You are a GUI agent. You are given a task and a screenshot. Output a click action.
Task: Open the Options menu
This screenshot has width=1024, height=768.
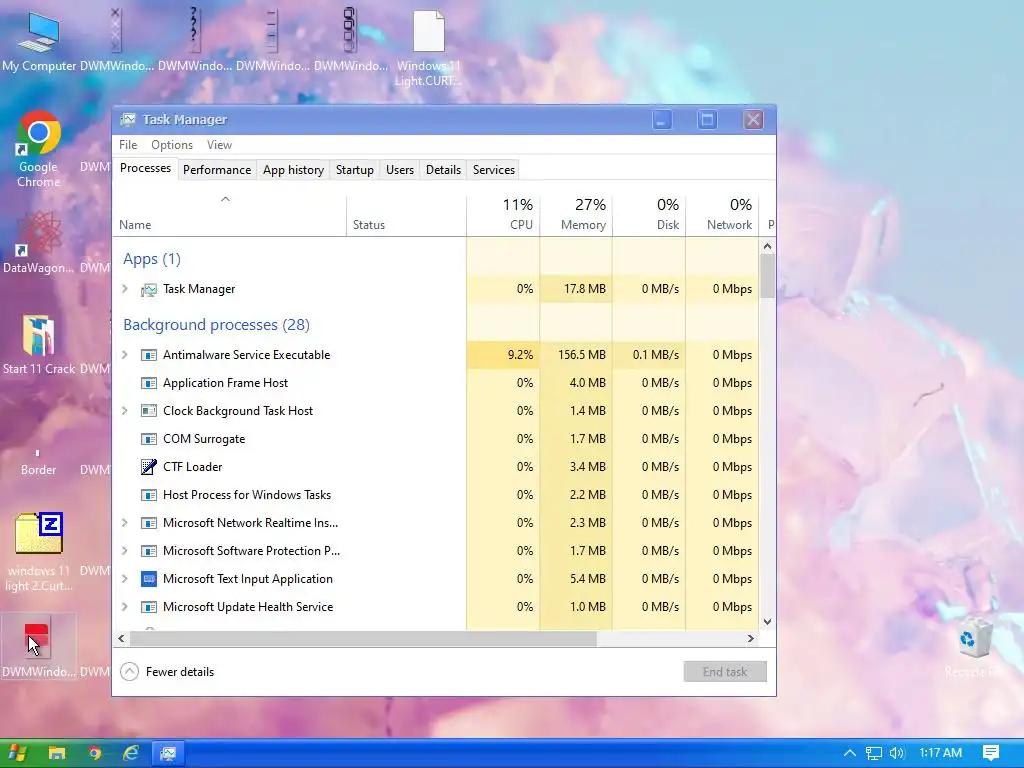pyautogui.click(x=172, y=145)
